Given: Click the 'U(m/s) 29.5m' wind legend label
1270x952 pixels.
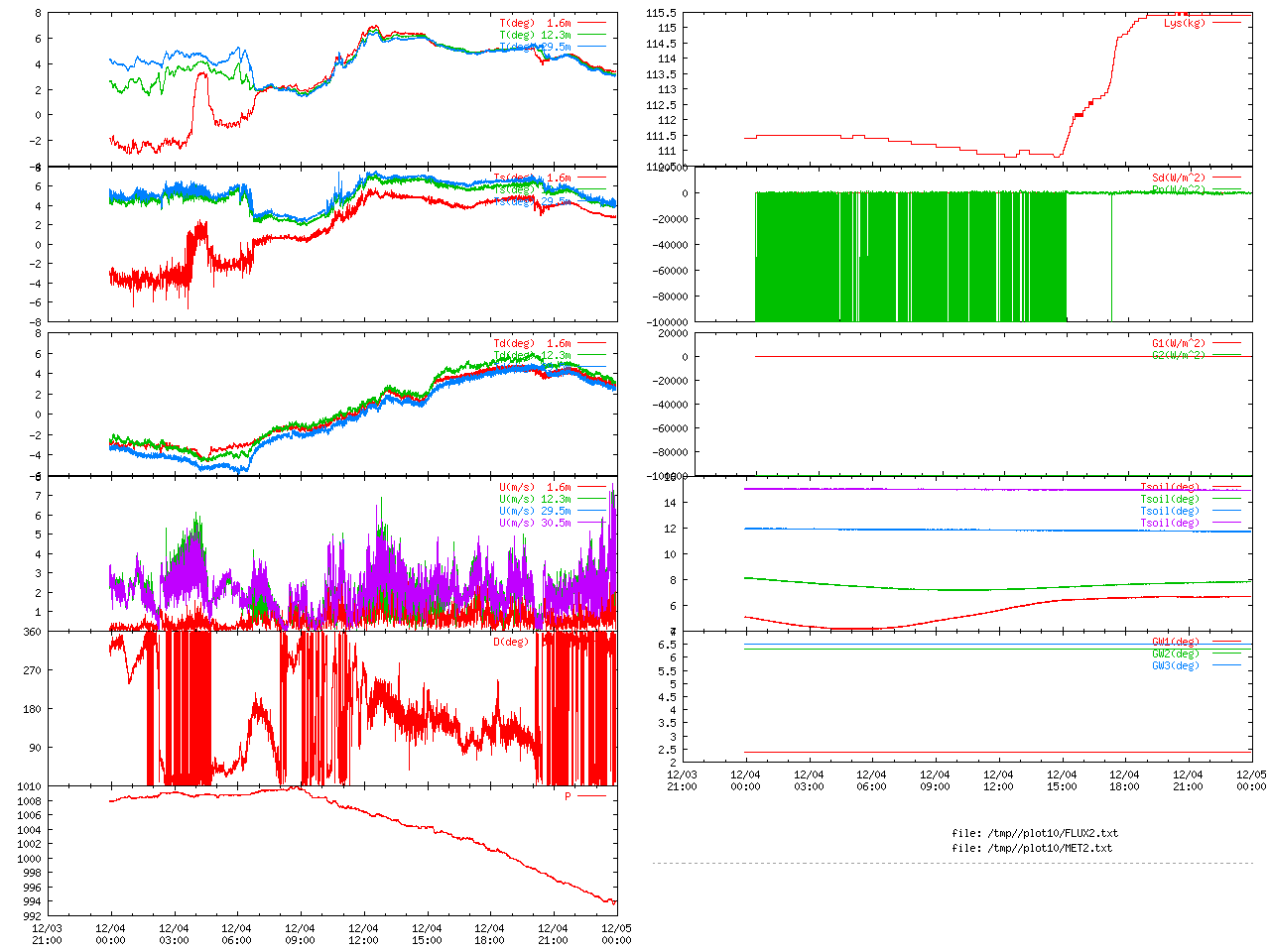Looking at the screenshot, I should coord(535,511).
